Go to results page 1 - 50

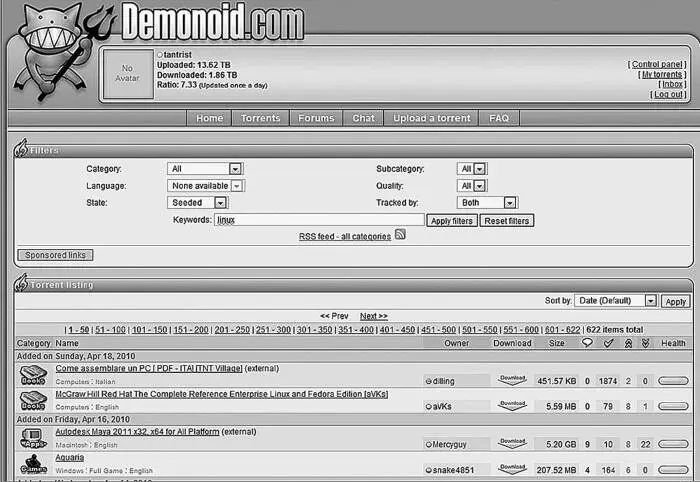click(x=79, y=330)
